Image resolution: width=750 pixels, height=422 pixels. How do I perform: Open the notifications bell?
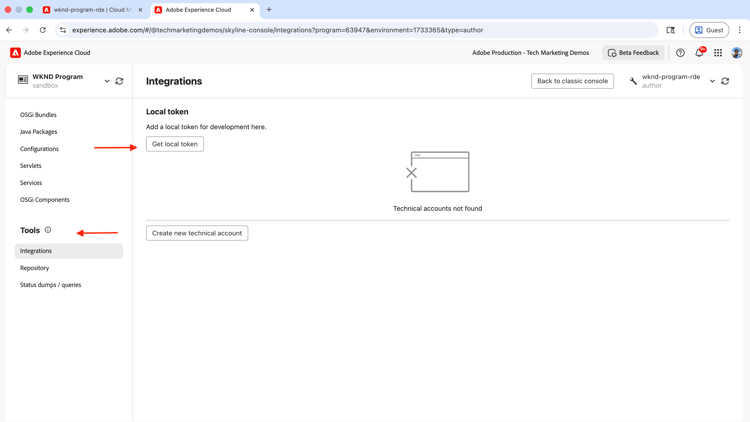[699, 53]
